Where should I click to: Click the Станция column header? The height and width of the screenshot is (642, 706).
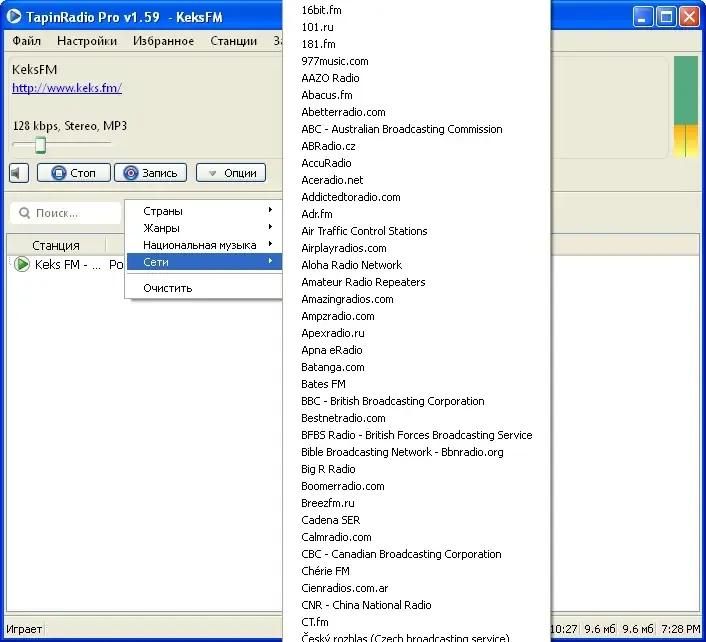pos(56,245)
